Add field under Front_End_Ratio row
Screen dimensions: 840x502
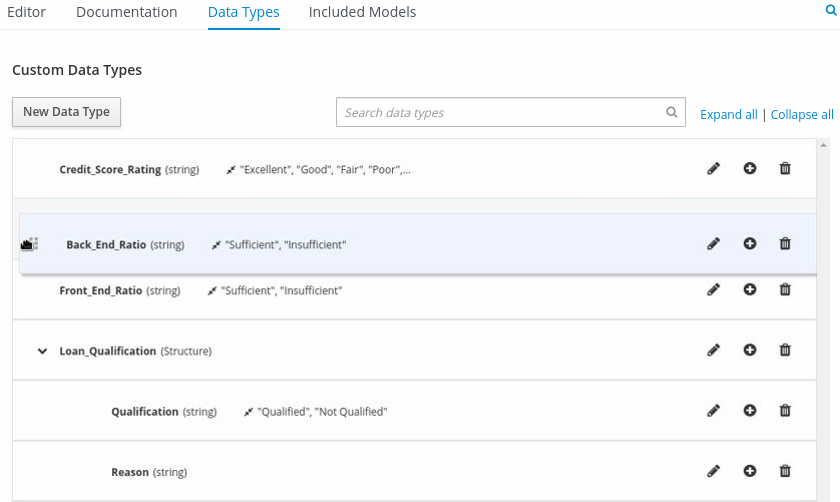coord(749,290)
